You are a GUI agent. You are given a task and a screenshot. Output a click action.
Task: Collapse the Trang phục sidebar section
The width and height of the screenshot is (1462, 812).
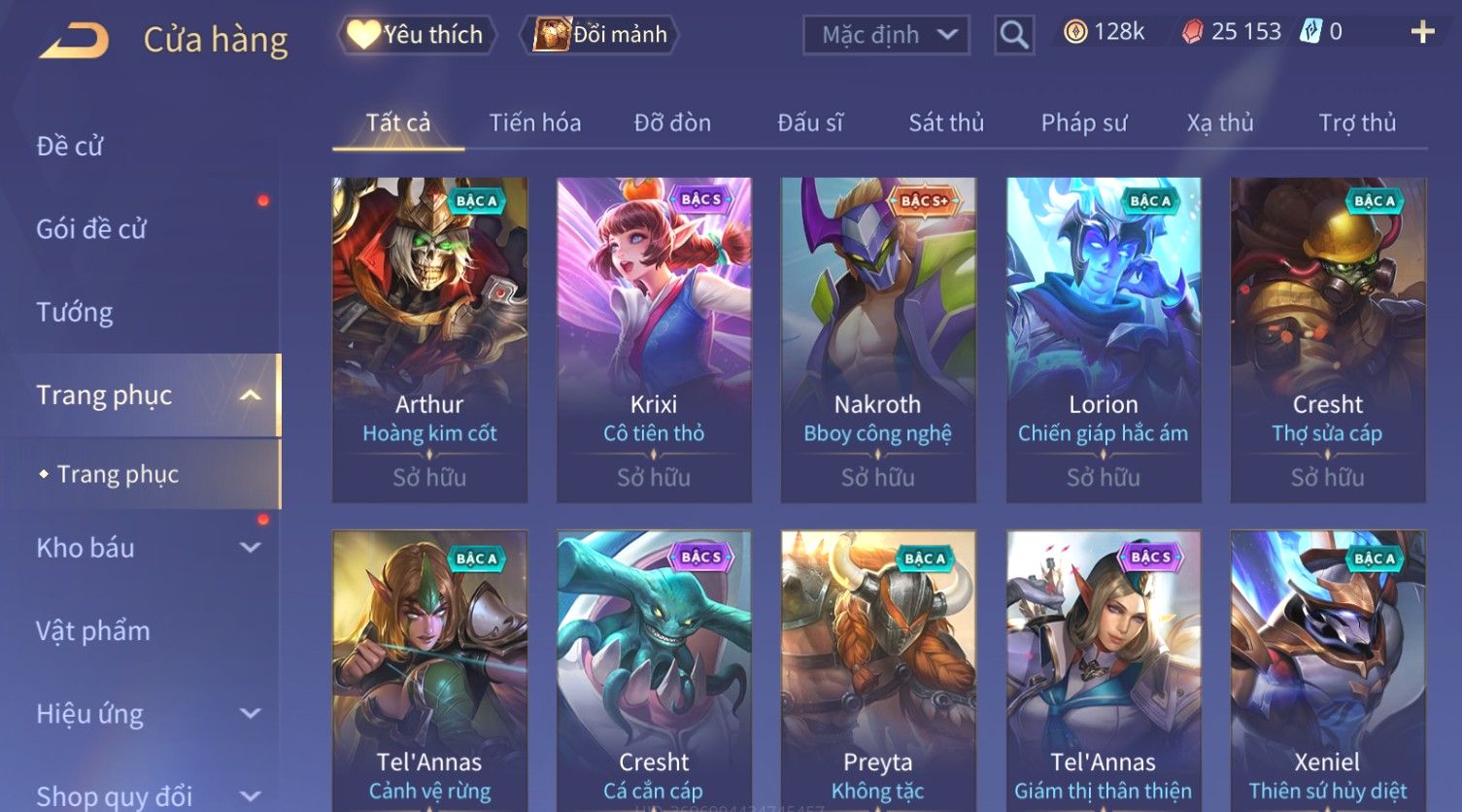tap(250, 395)
